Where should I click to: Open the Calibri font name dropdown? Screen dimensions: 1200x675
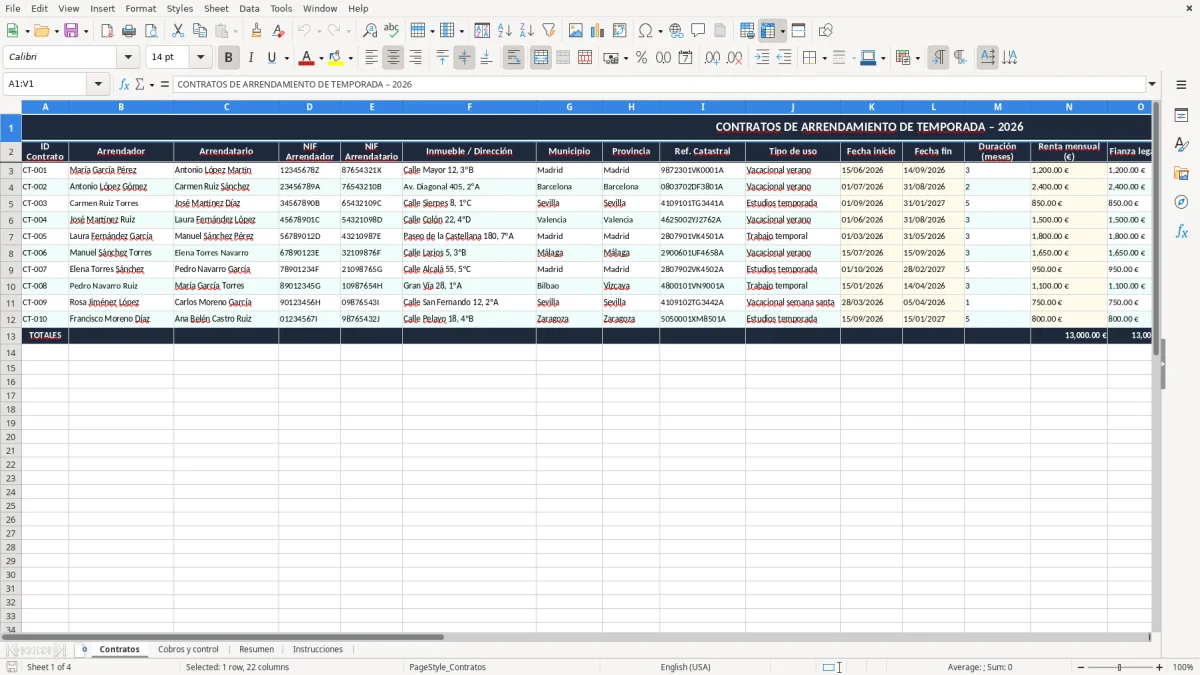pos(129,58)
